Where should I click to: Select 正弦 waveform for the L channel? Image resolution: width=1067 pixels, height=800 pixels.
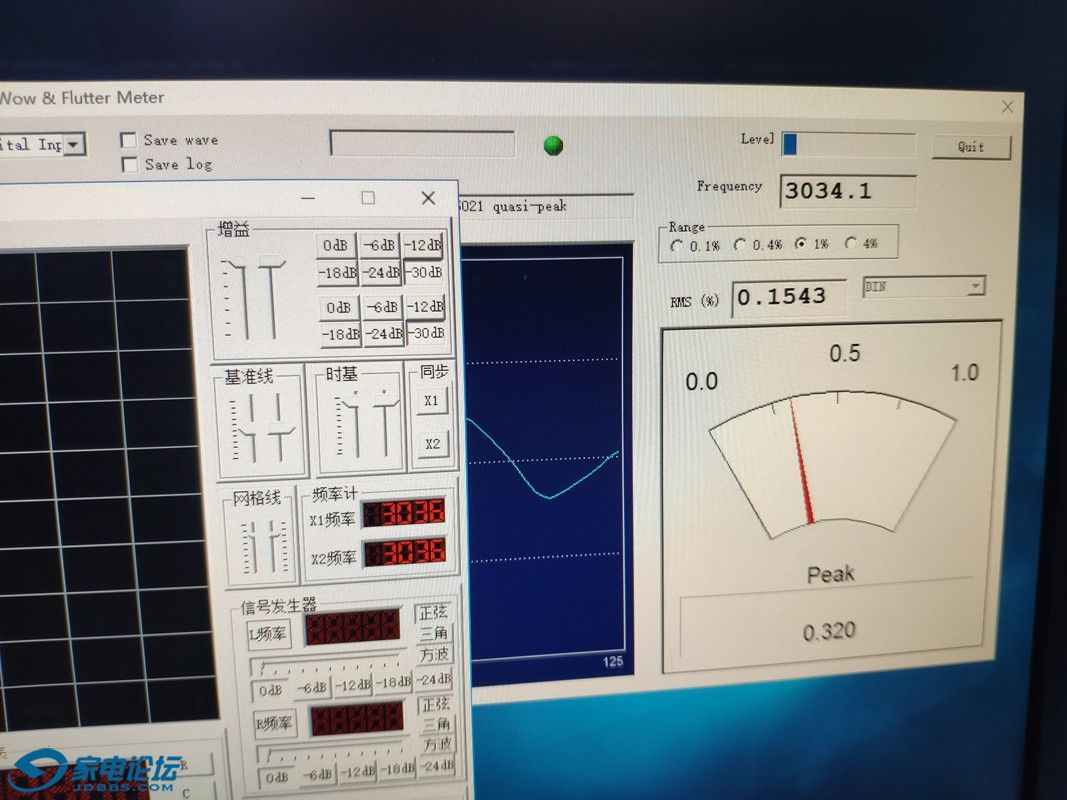click(433, 612)
